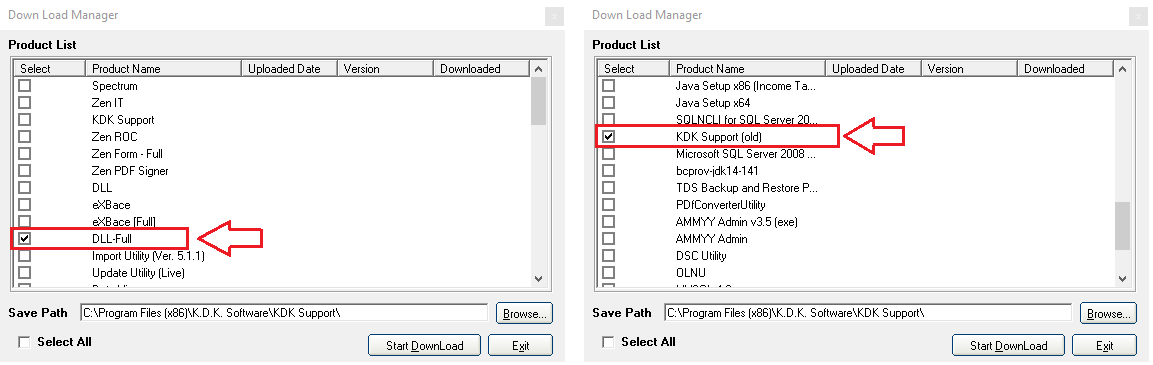
Task: Tick the Spectrum checkbox
Action: click(25, 86)
